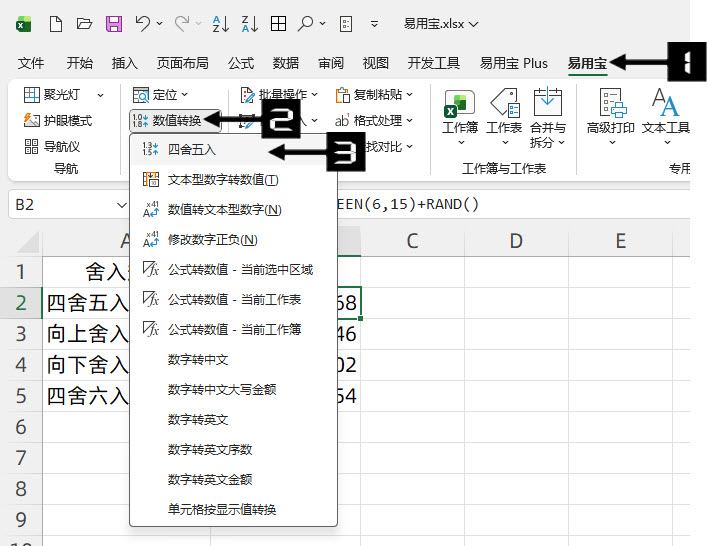Expand the 定位 dropdown
The image size is (708, 546).
[x=160, y=94]
